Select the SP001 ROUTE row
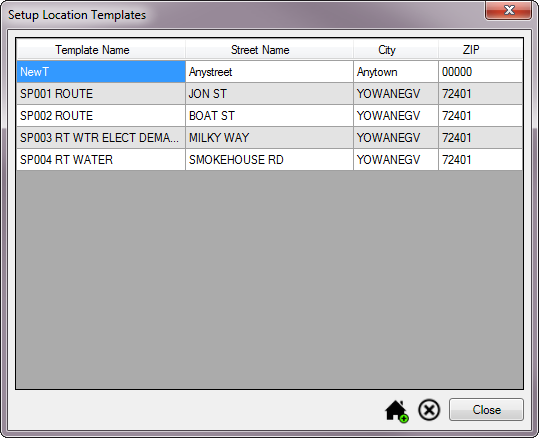 point(270,94)
